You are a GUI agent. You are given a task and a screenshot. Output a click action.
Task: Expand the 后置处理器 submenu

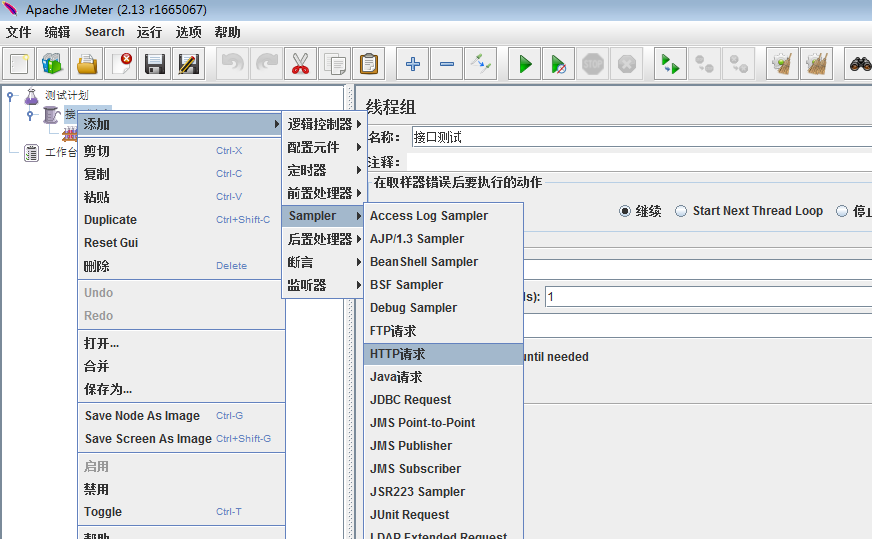[x=324, y=239]
